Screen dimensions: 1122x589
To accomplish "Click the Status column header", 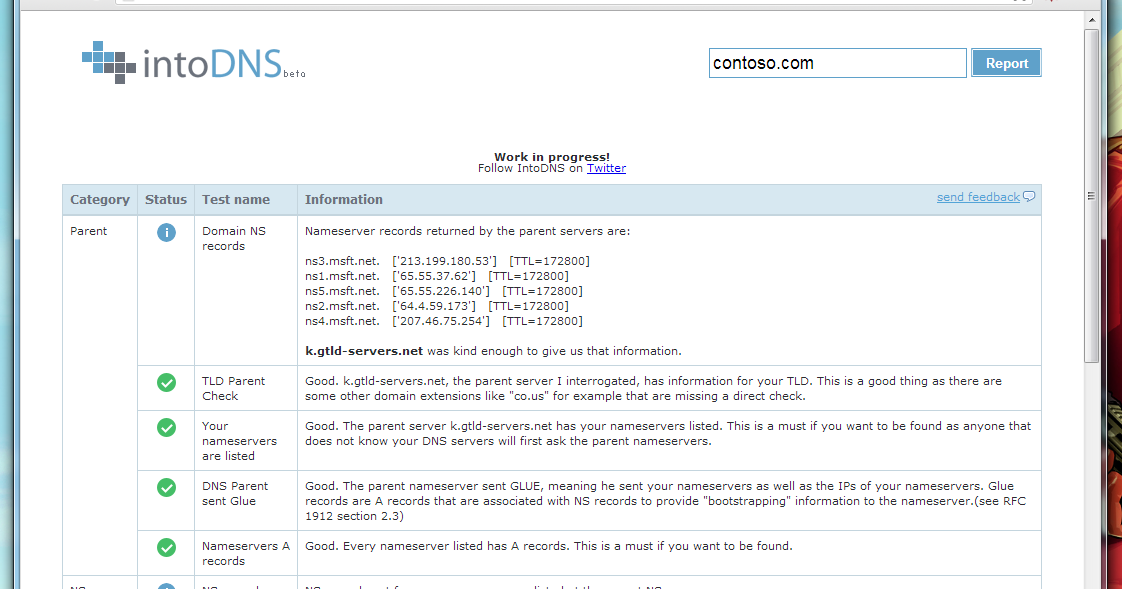I will click(166, 200).
